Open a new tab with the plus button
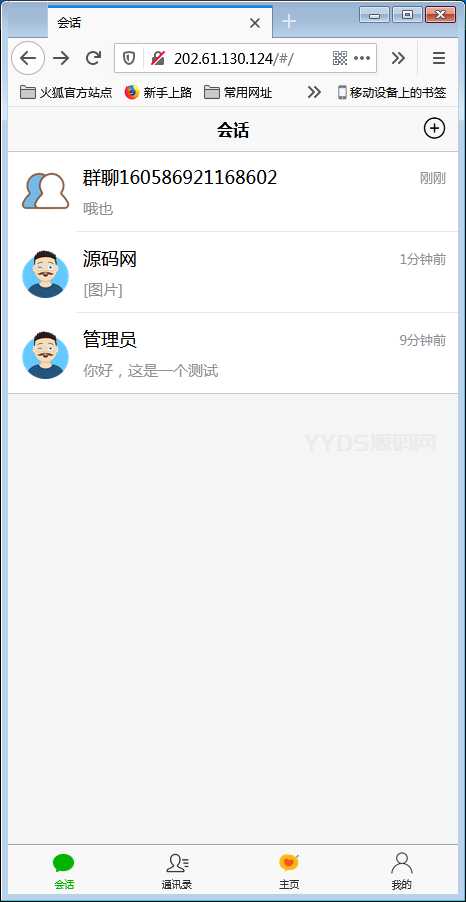The height and width of the screenshot is (902, 466). 289,22
